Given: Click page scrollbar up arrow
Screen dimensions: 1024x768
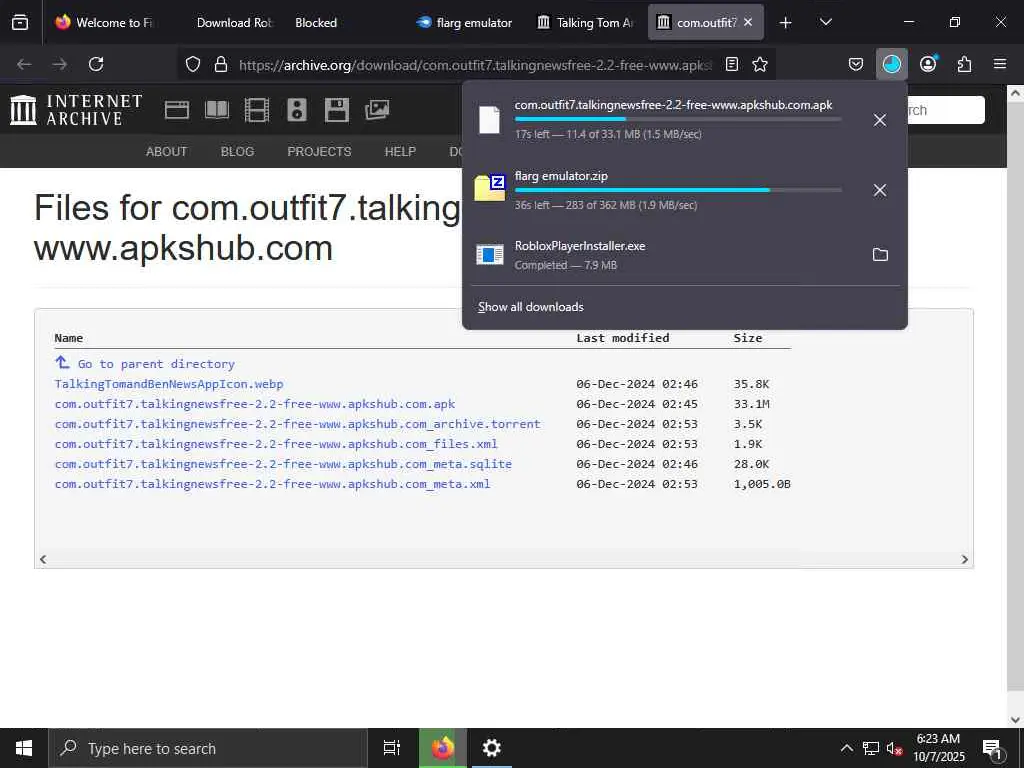Looking at the screenshot, I should pyautogui.click(x=1015, y=93).
